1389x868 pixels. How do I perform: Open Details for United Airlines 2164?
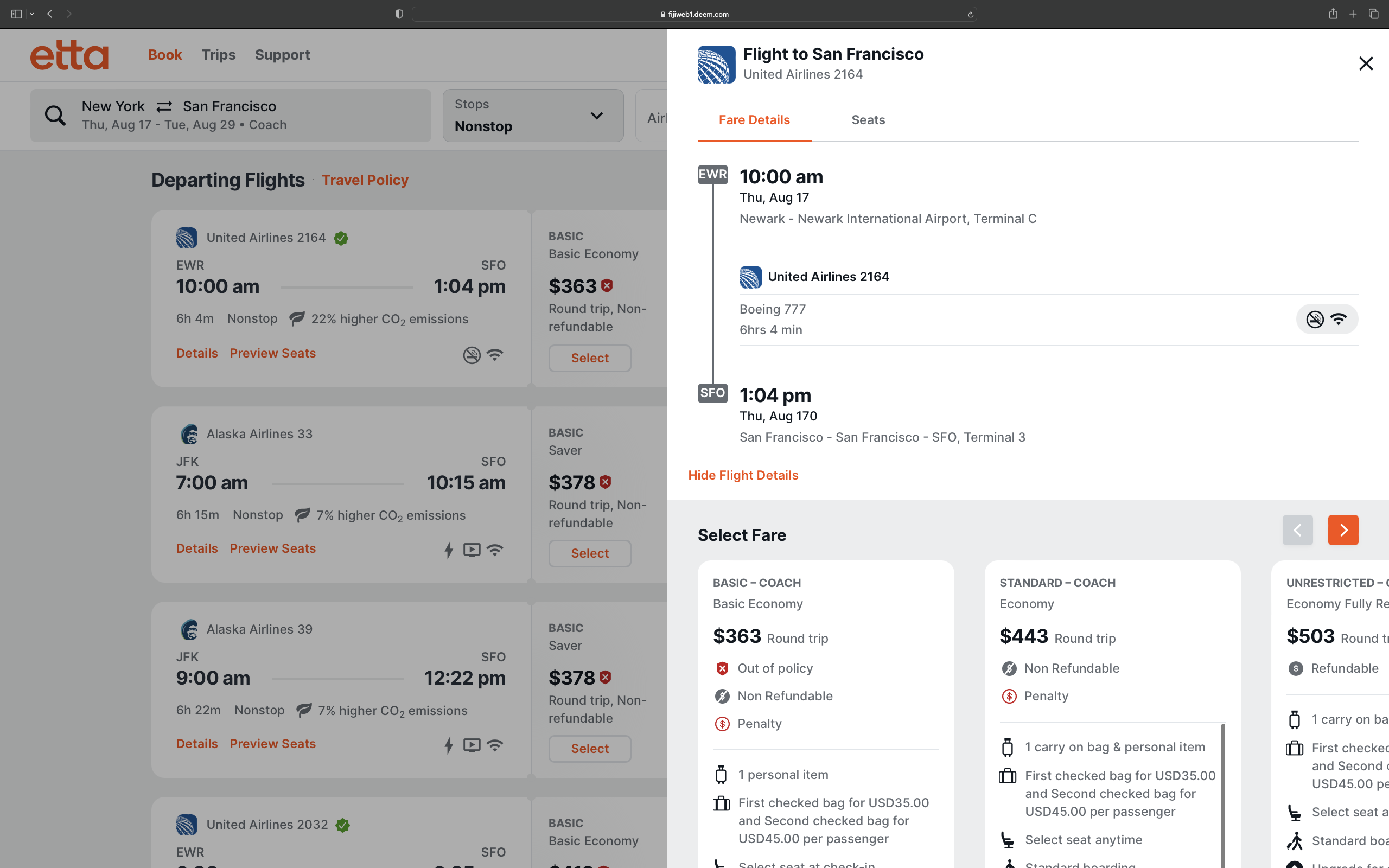pyautogui.click(x=197, y=353)
